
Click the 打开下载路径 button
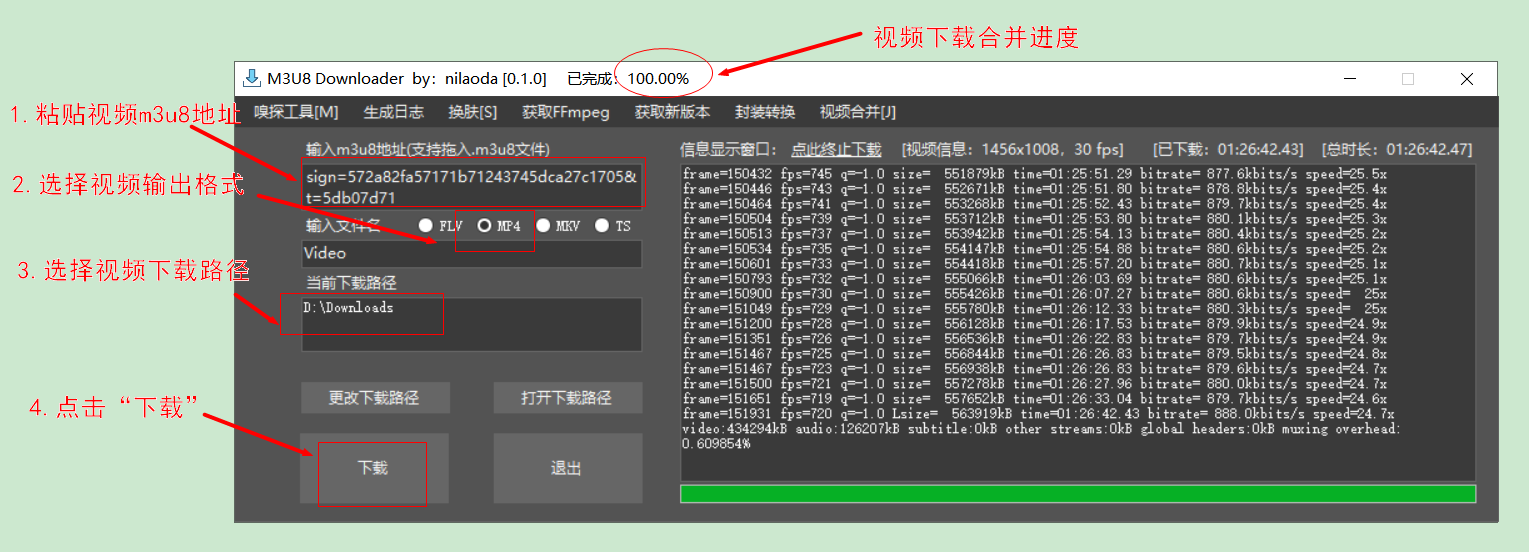(x=566, y=398)
